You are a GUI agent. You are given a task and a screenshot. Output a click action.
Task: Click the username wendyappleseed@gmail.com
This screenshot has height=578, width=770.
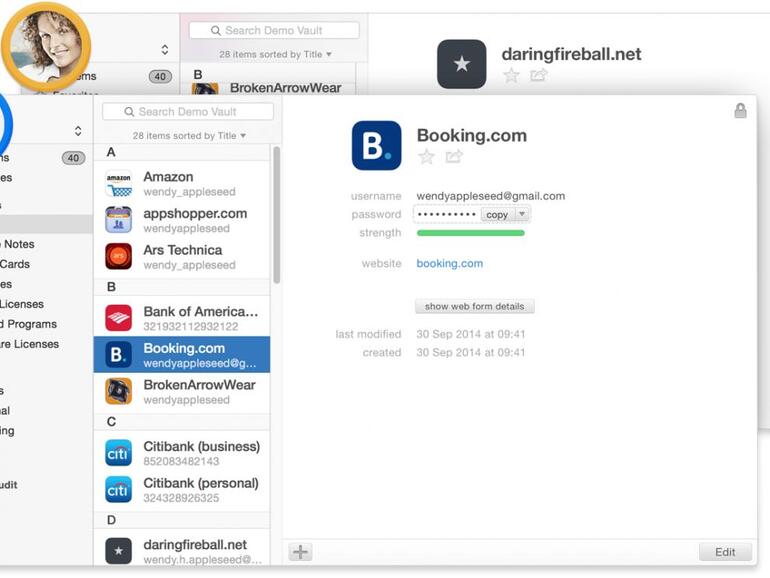pos(491,196)
